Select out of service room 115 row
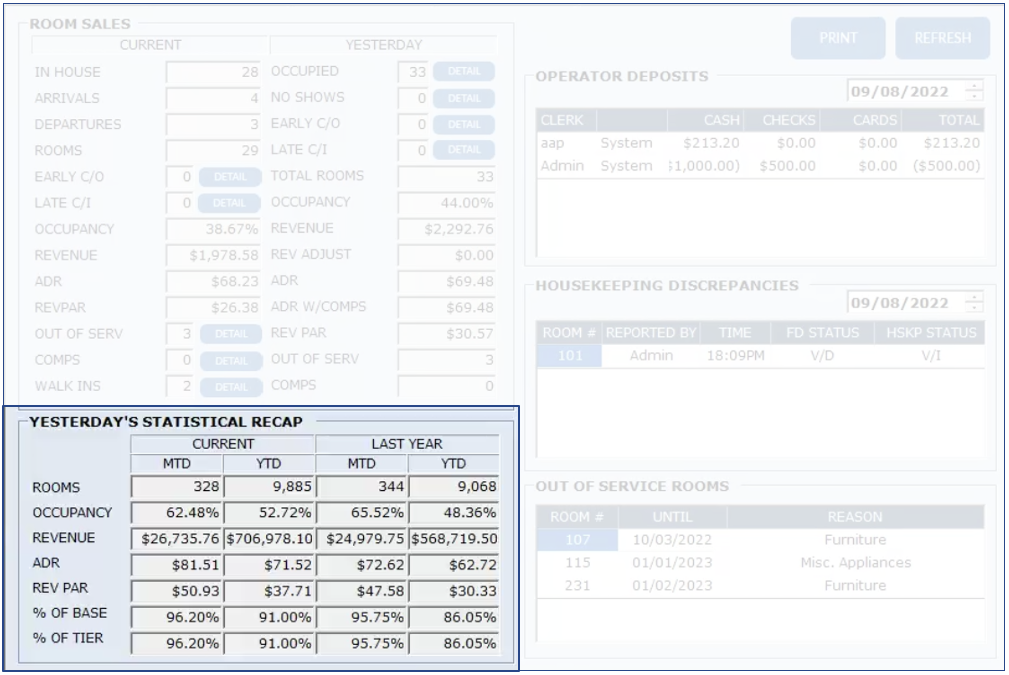Screen dimensions: 1009x675 [577, 563]
